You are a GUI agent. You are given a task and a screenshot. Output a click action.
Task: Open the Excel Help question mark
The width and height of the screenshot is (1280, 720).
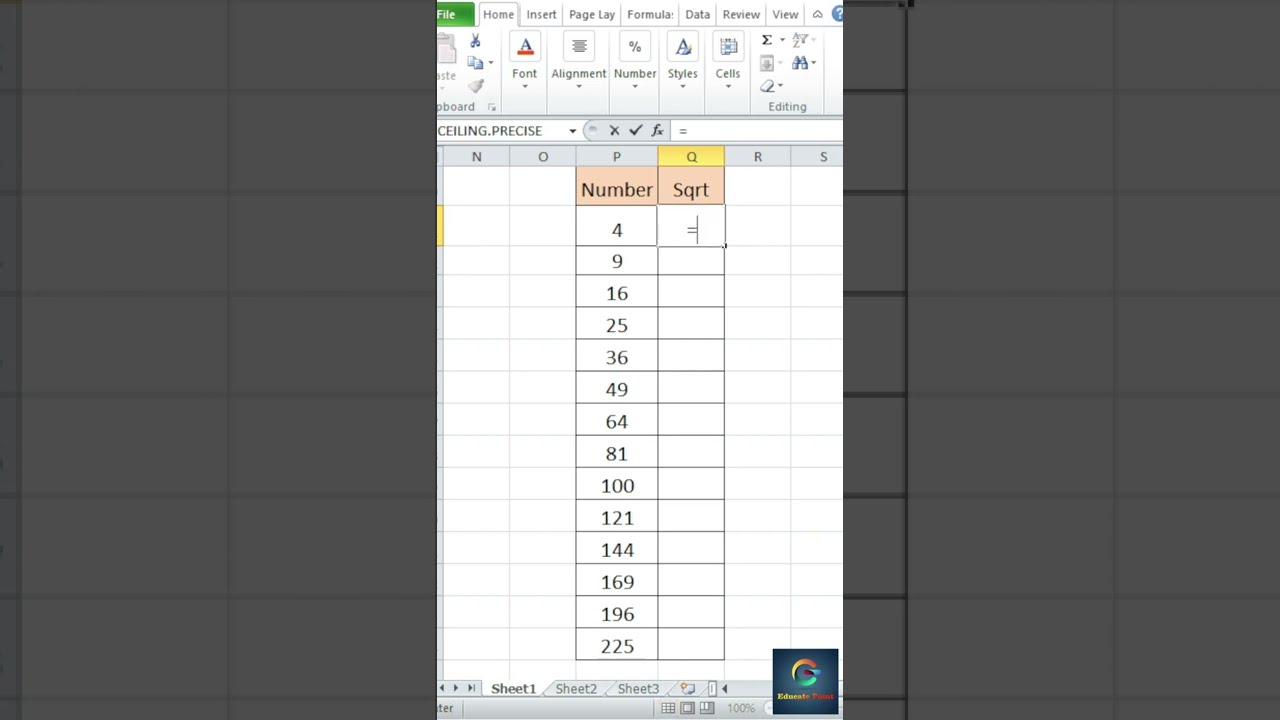pyautogui.click(x=837, y=14)
